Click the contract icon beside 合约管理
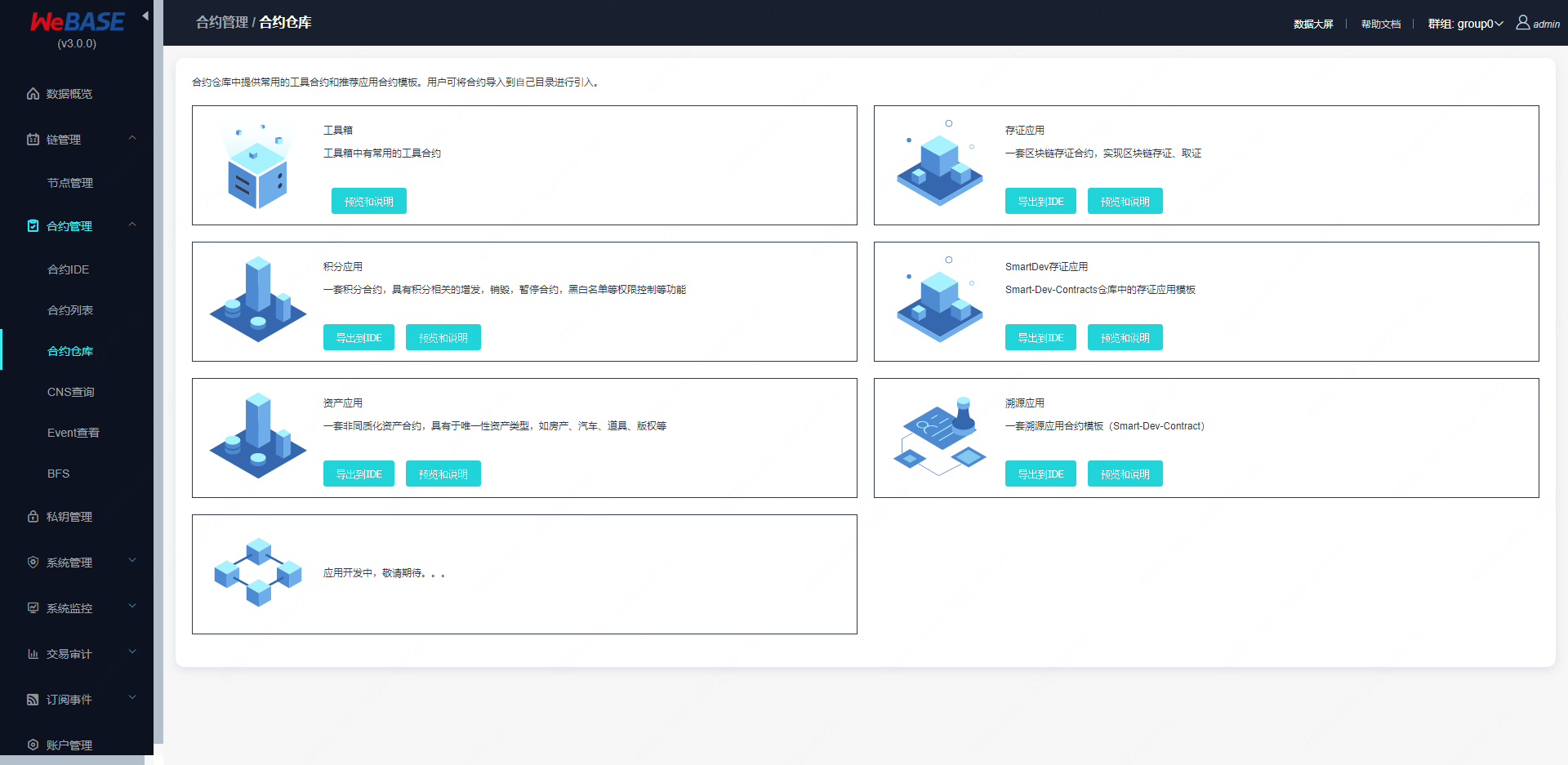 click(33, 226)
